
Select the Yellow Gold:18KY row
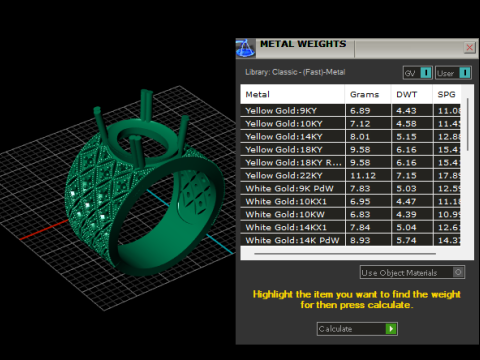click(x=350, y=150)
